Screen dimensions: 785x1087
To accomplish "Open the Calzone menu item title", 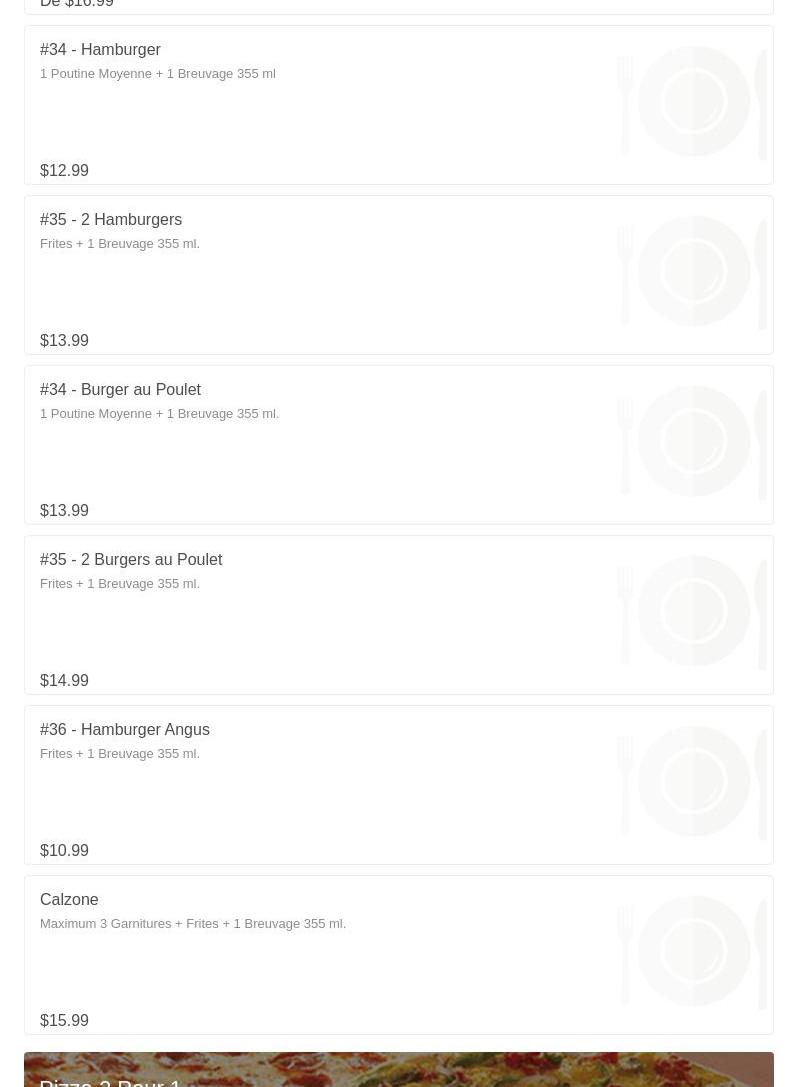I will coord(69,899).
